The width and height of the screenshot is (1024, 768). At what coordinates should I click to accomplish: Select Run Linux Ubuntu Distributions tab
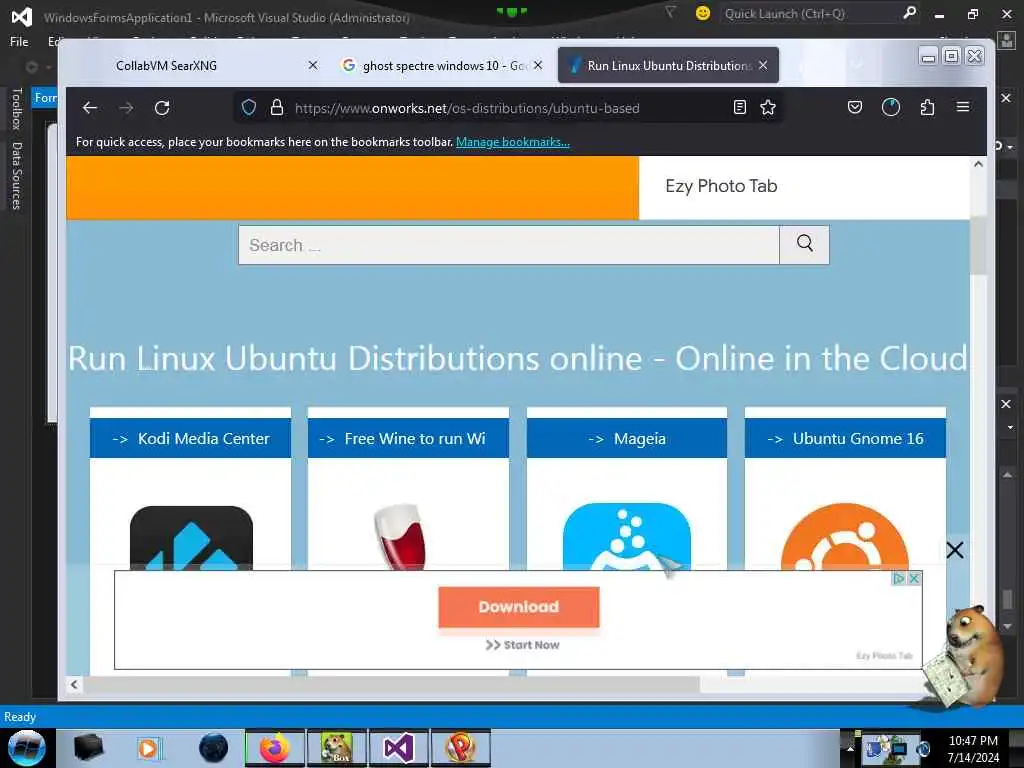click(x=668, y=65)
